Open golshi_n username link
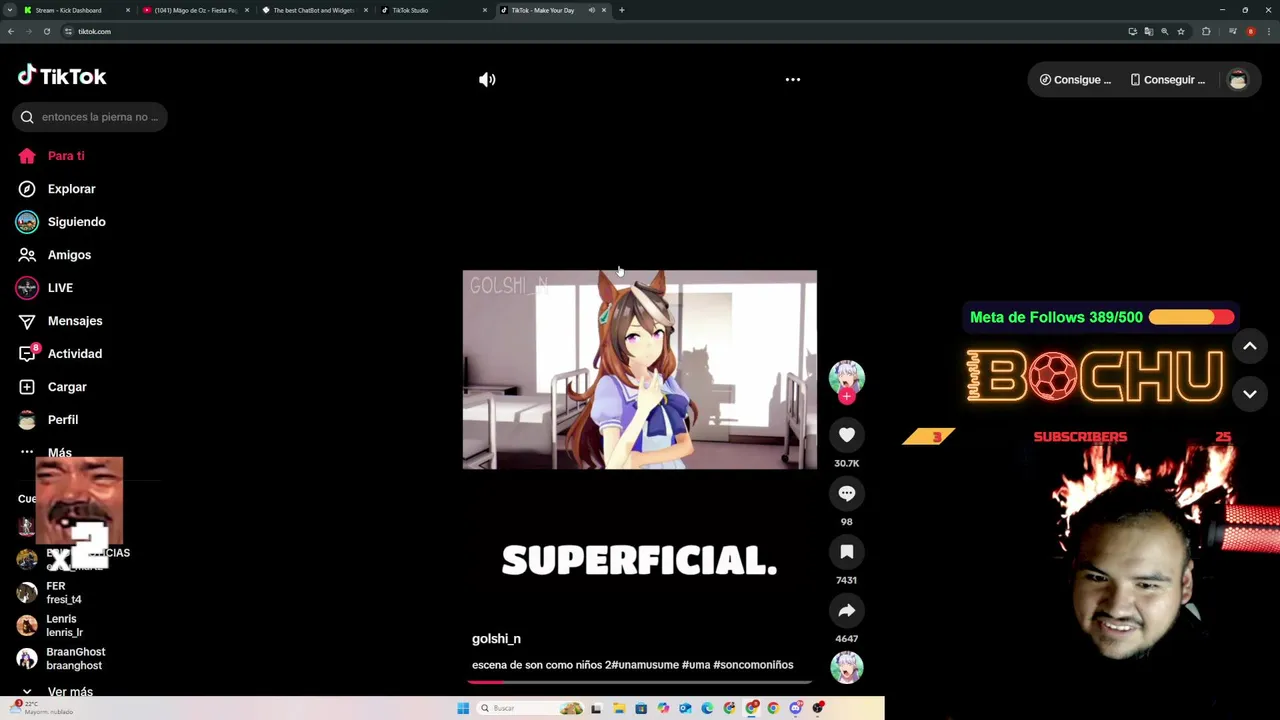 [496, 639]
